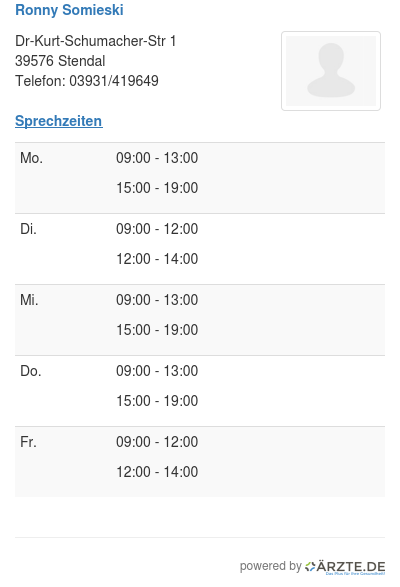This screenshot has width=400, height=587.
Task: Click the profile placeholder avatar image
Action: [331, 71]
